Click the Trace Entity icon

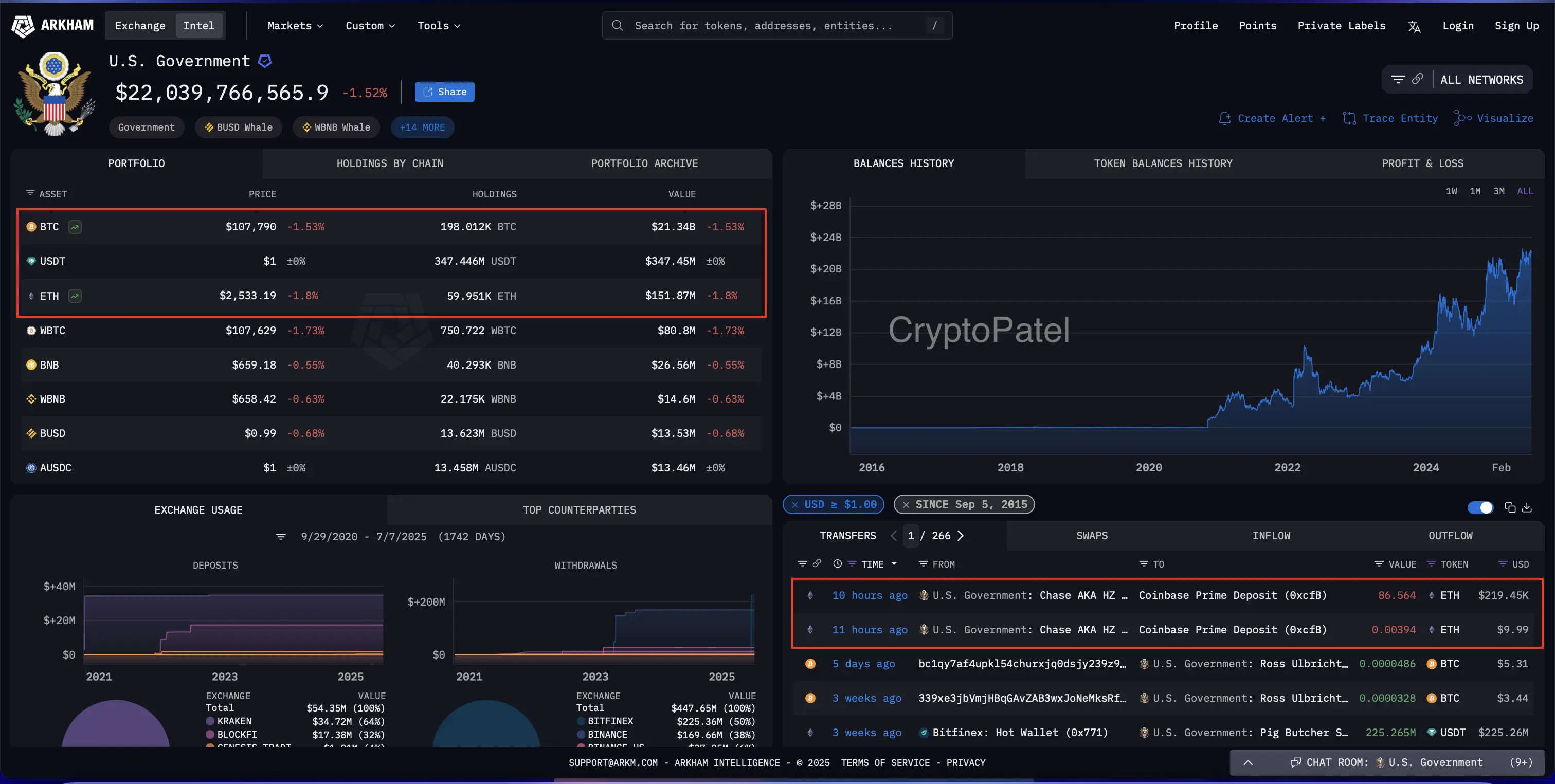(x=1349, y=118)
